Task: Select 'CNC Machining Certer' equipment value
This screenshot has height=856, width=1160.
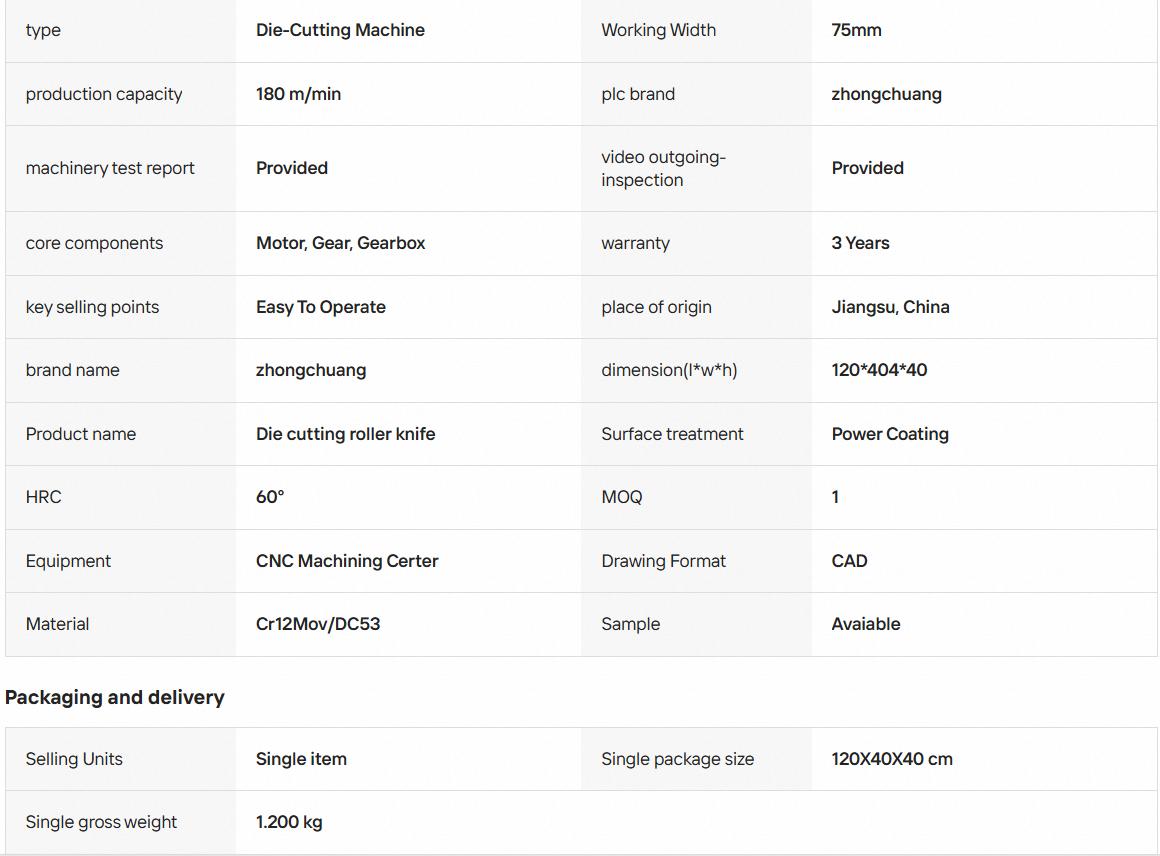Action: [x=347, y=561]
